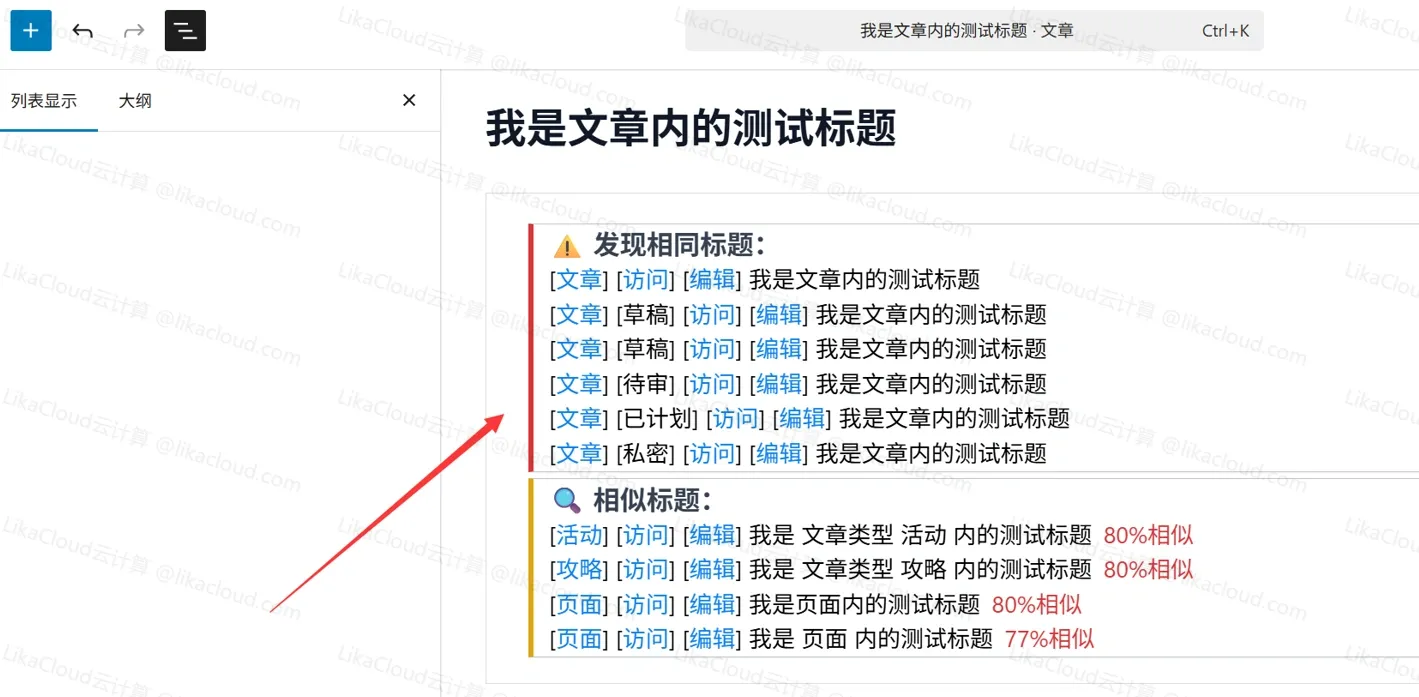Click 访问 on the 页面 77%相似 entry
The height and width of the screenshot is (697, 1419).
point(646,639)
